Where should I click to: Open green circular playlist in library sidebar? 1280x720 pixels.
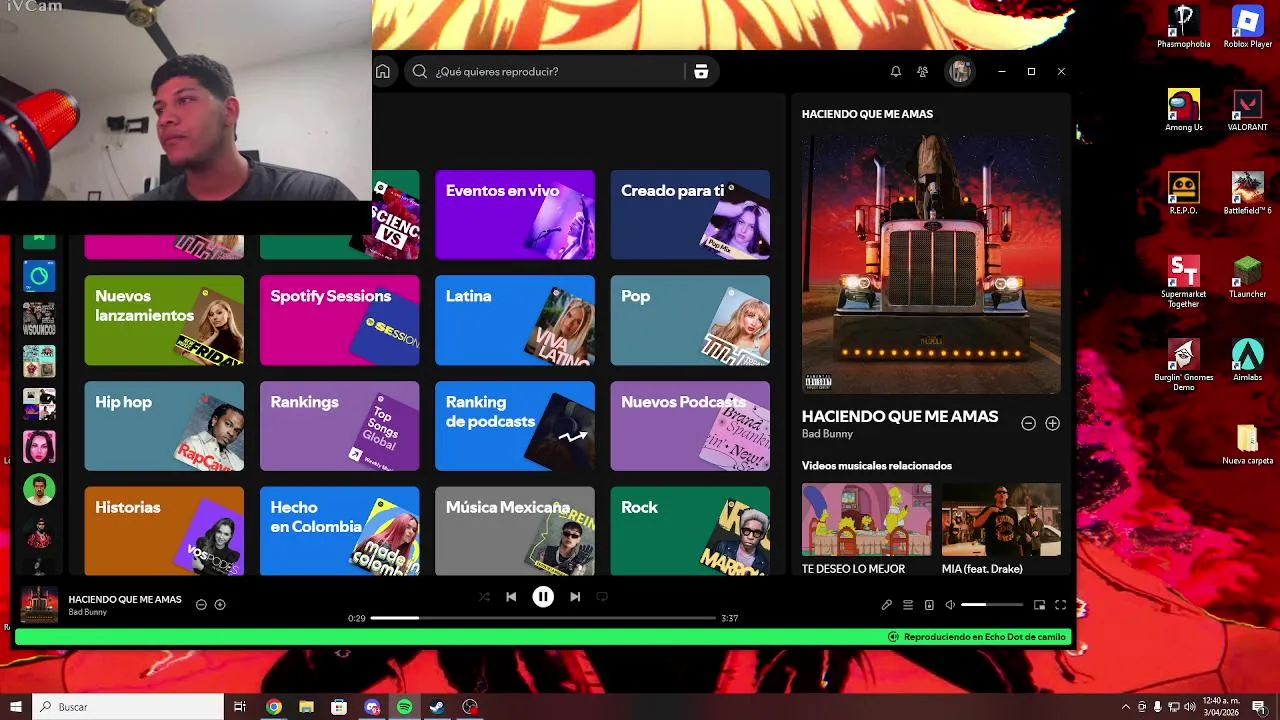[39, 276]
